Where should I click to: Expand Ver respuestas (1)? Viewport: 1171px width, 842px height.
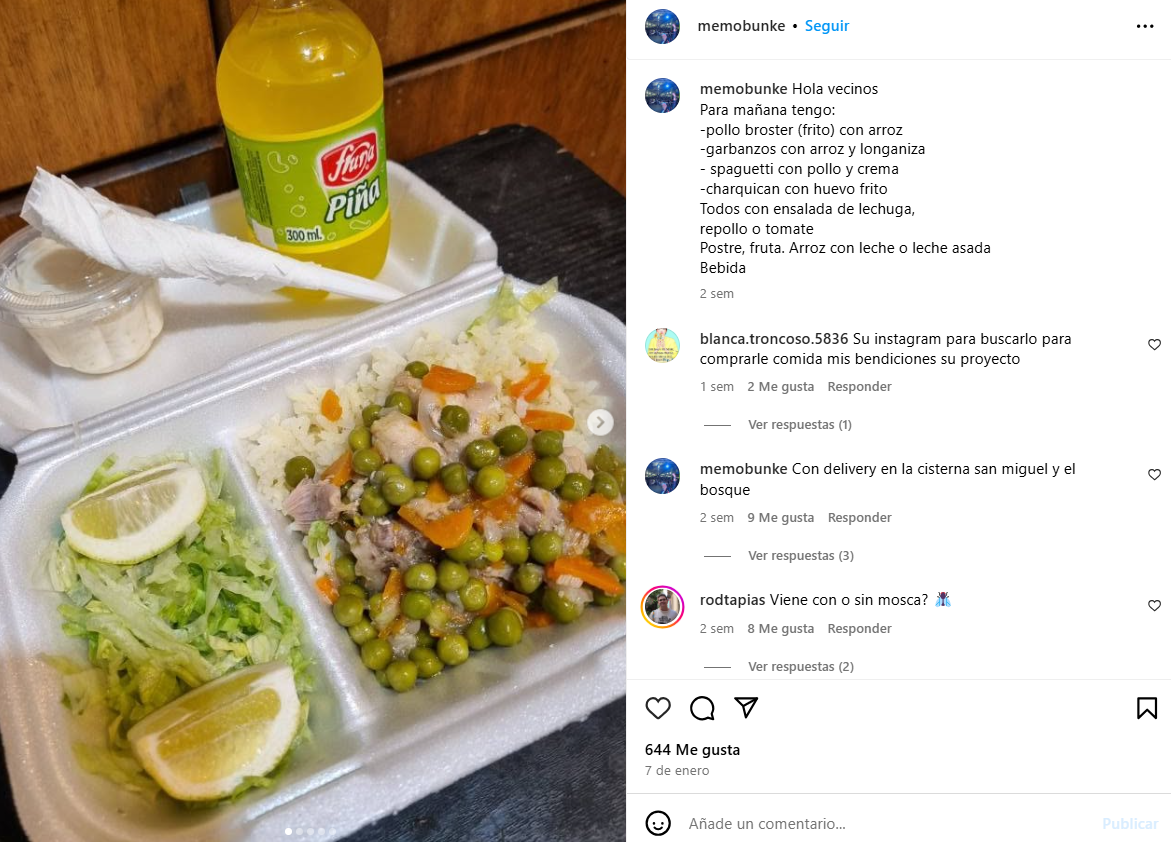tap(799, 424)
